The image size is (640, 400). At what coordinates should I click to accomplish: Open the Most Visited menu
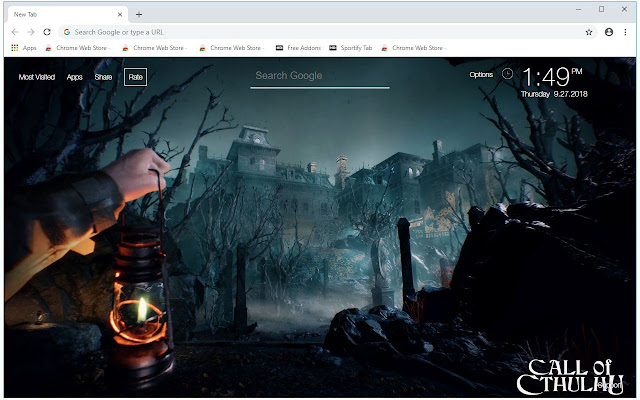pyautogui.click(x=37, y=77)
